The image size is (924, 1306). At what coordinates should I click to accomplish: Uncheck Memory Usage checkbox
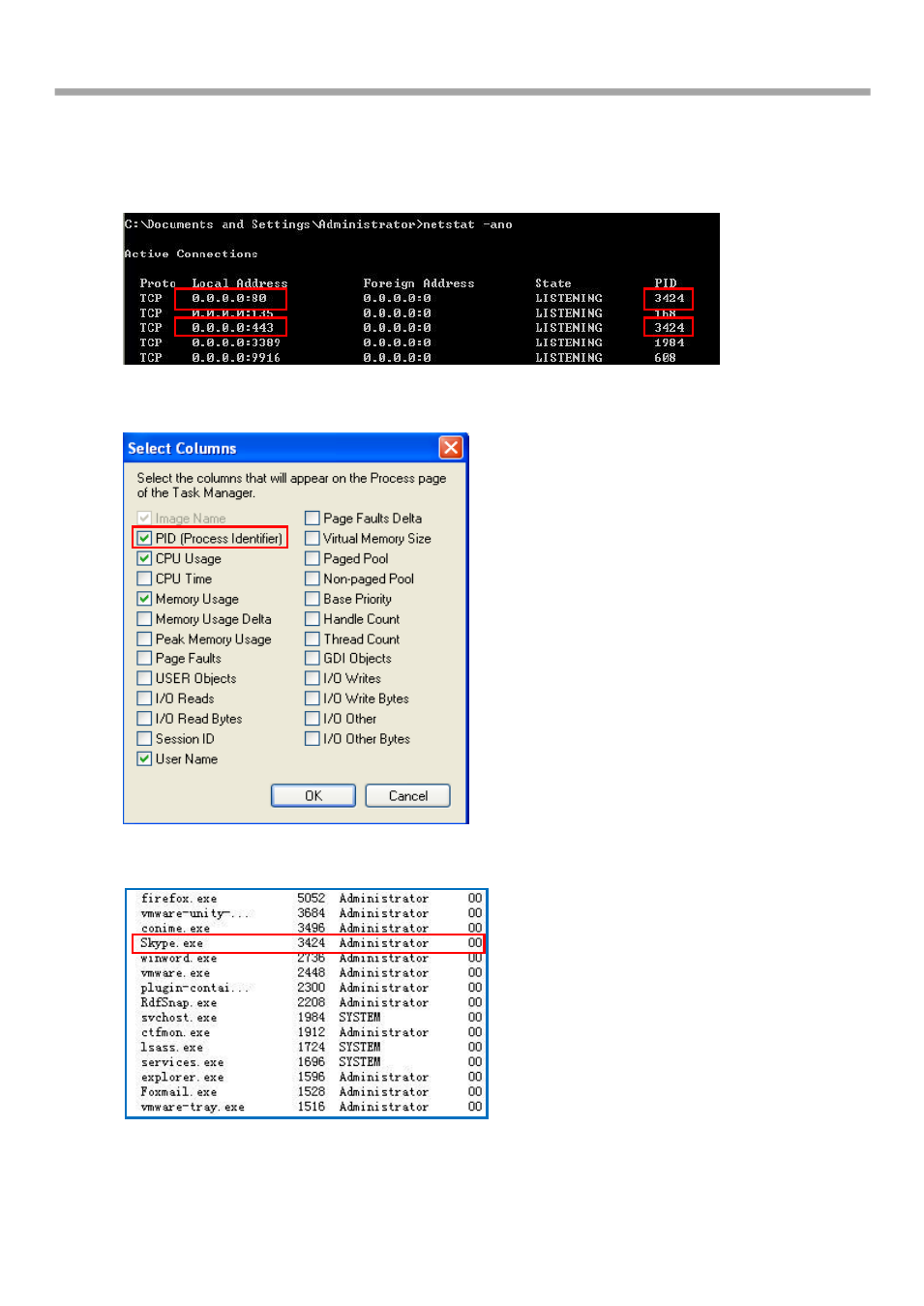point(144,599)
